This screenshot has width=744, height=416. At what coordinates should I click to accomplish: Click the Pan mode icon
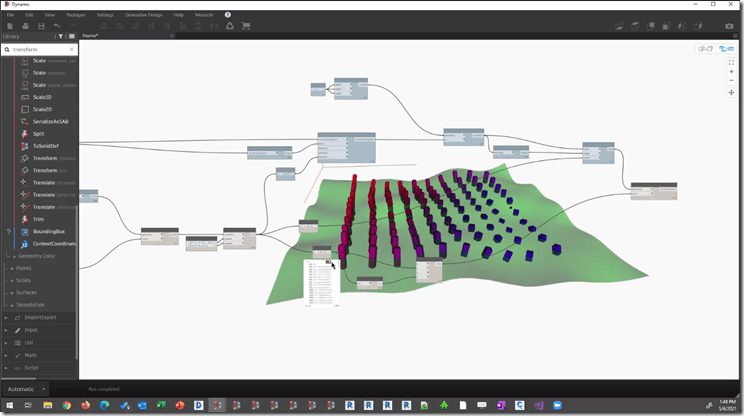732,92
